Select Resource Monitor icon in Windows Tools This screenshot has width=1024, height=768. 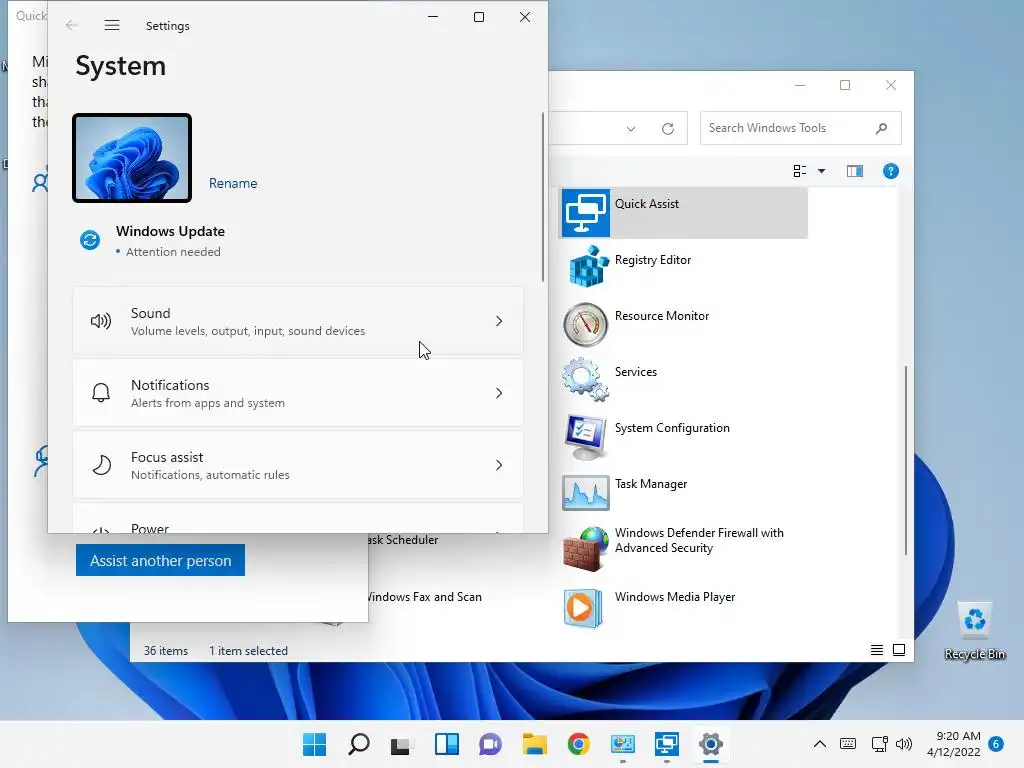[585, 324]
